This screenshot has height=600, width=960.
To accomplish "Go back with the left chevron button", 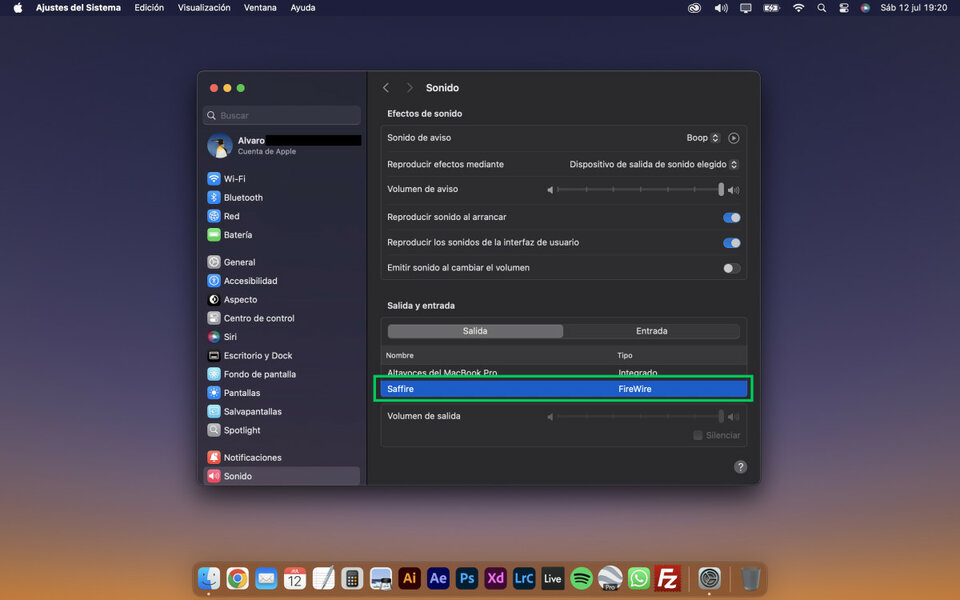I will click(x=386, y=88).
